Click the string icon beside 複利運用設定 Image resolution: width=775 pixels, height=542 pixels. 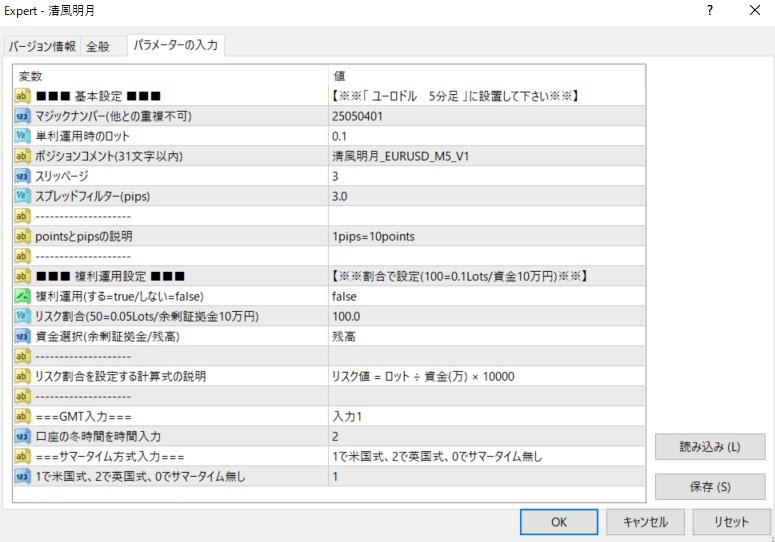pyautogui.click(x=22, y=276)
